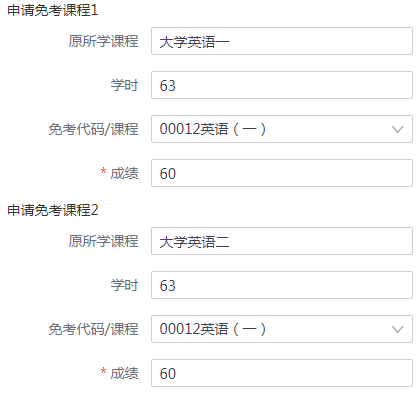Open the 免考代码/课程 dropdown for course 2
Screen dimensions: 418x394
click(x=282, y=329)
